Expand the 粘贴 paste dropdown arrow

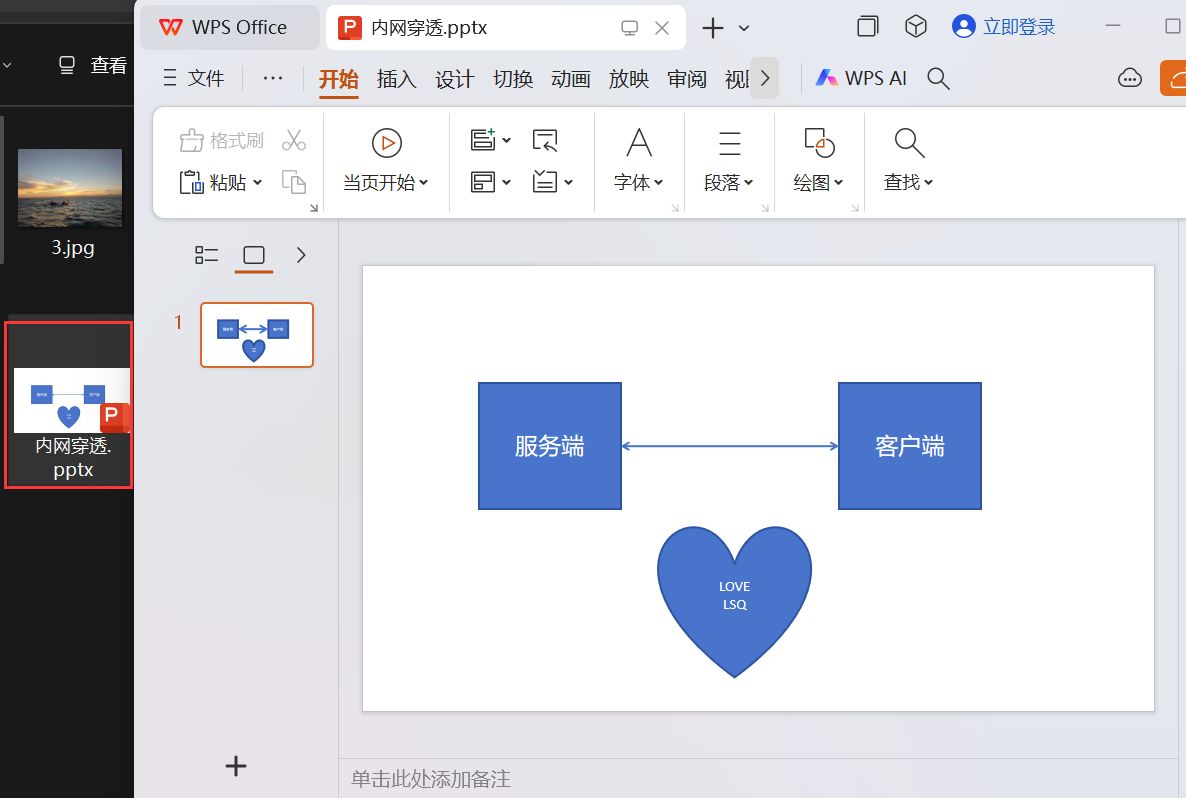[258, 184]
